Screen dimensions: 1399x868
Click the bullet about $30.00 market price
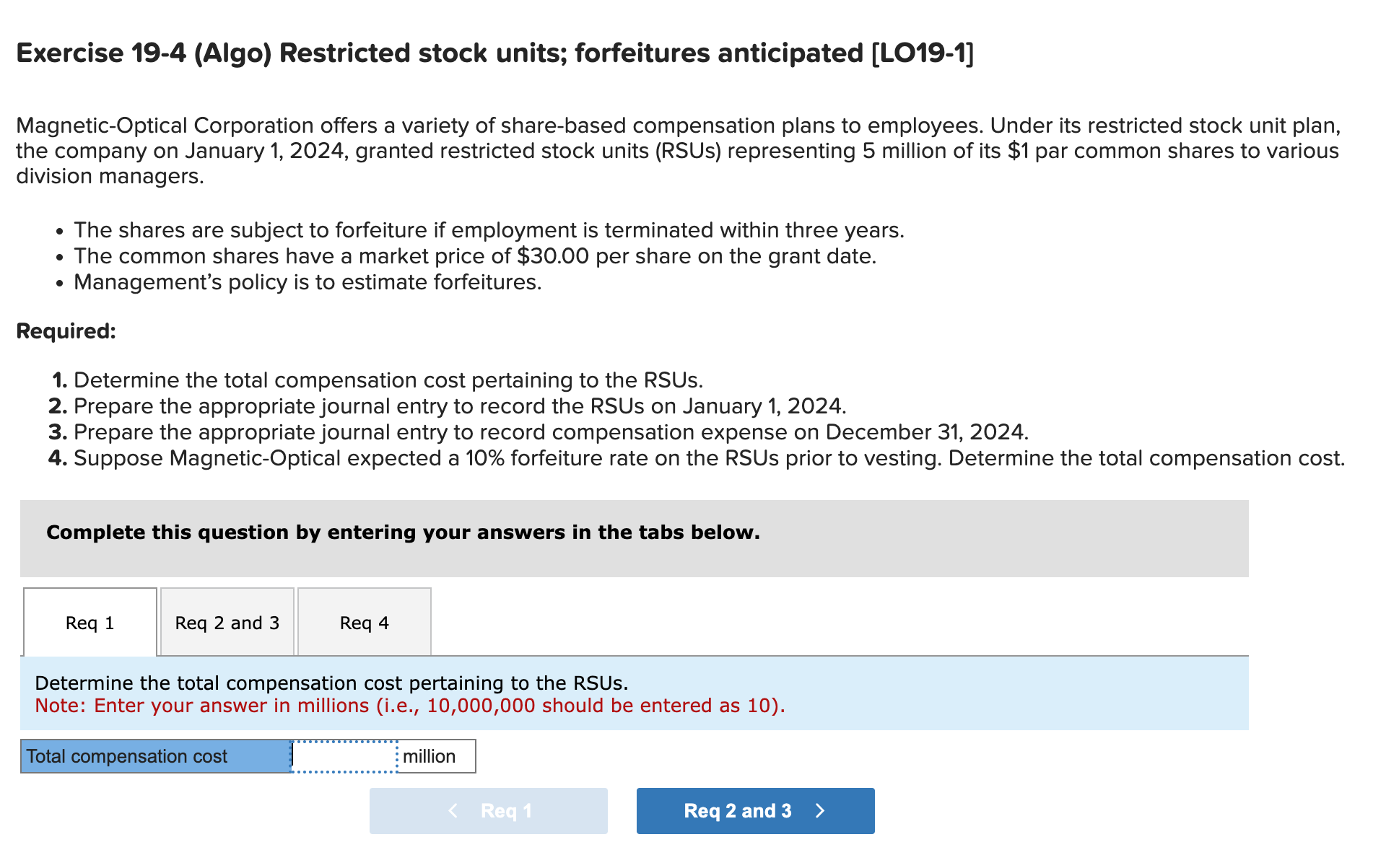(475, 255)
